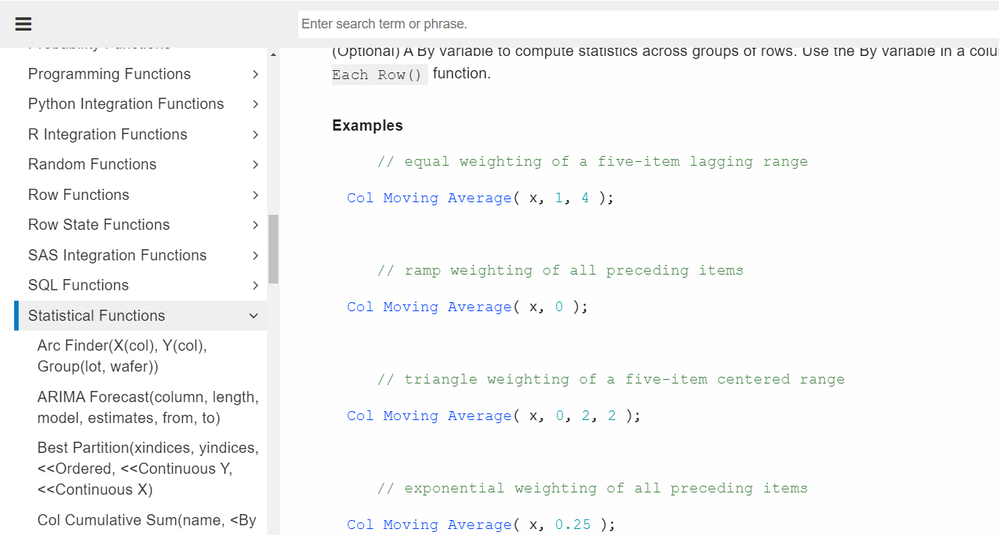999x535 pixels.
Task: Open the ARIMA Forecast function page
Action: (x=147, y=407)
